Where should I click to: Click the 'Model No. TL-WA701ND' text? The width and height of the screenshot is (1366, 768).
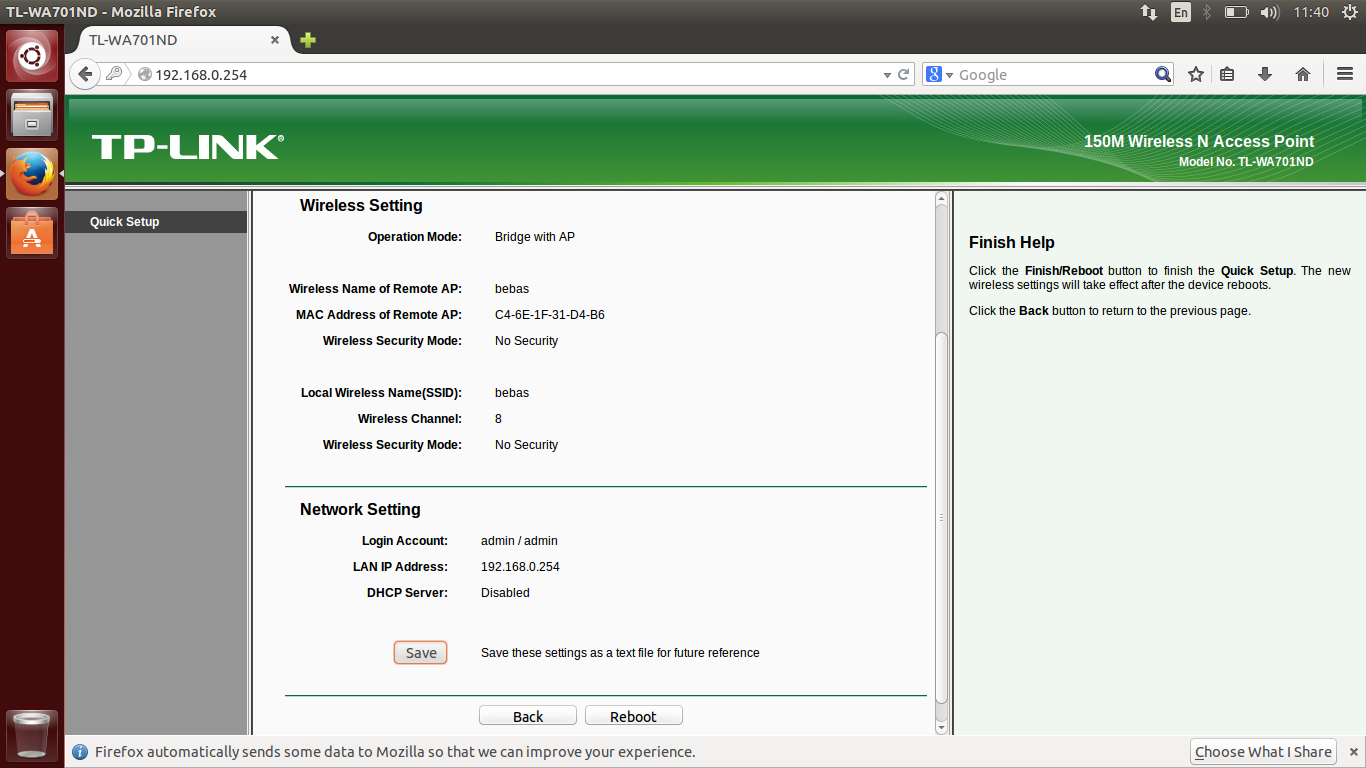[x=1246, y=161]
